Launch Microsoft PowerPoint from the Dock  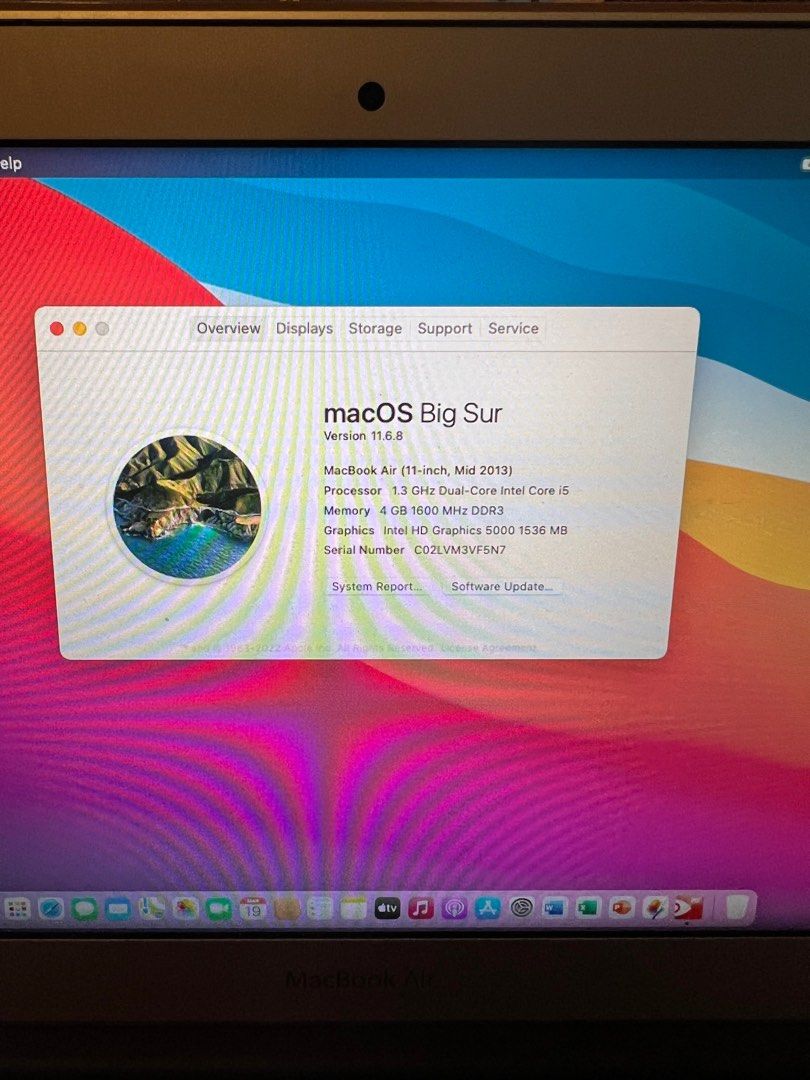[x=621, y=909]
